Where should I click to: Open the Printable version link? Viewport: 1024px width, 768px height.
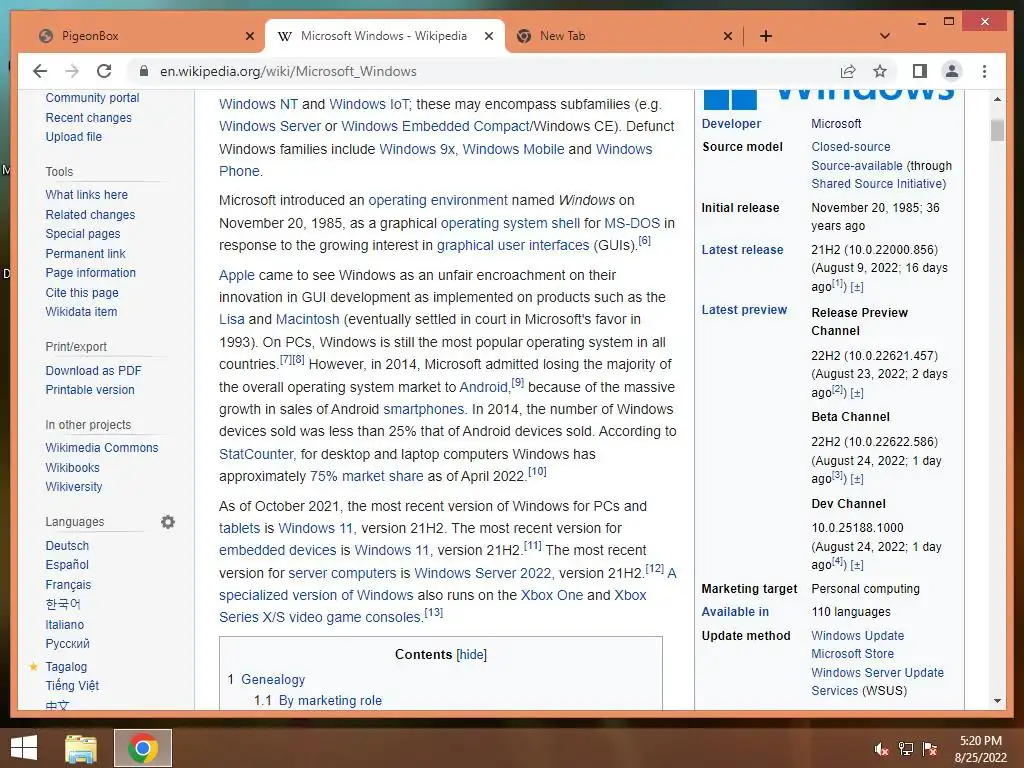89,389
